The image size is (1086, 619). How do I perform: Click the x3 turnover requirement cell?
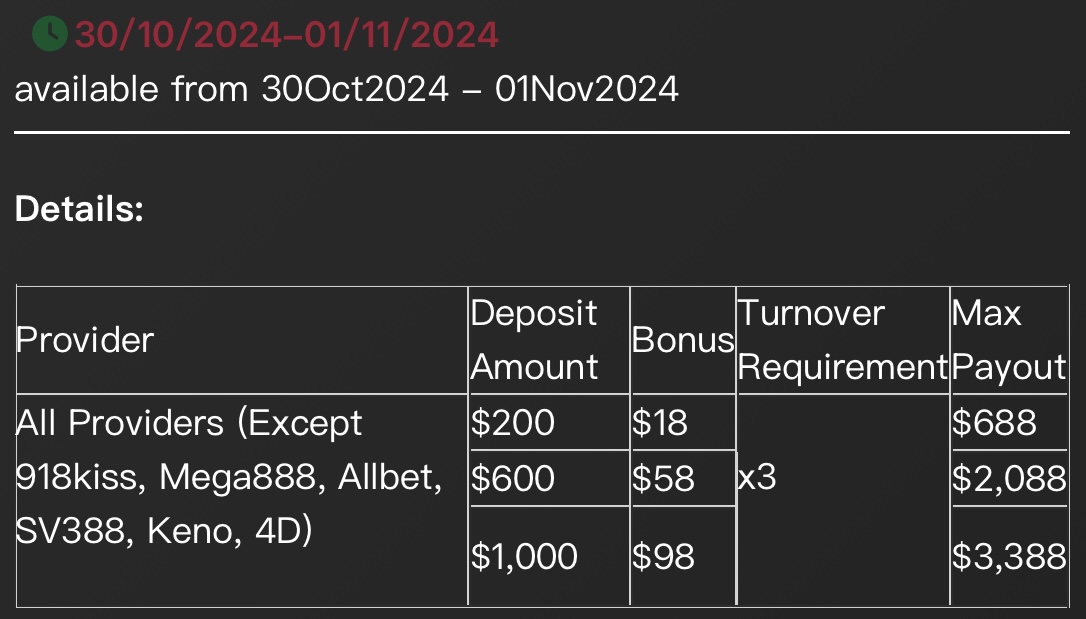pyautogui.click(x=756, y=477)
